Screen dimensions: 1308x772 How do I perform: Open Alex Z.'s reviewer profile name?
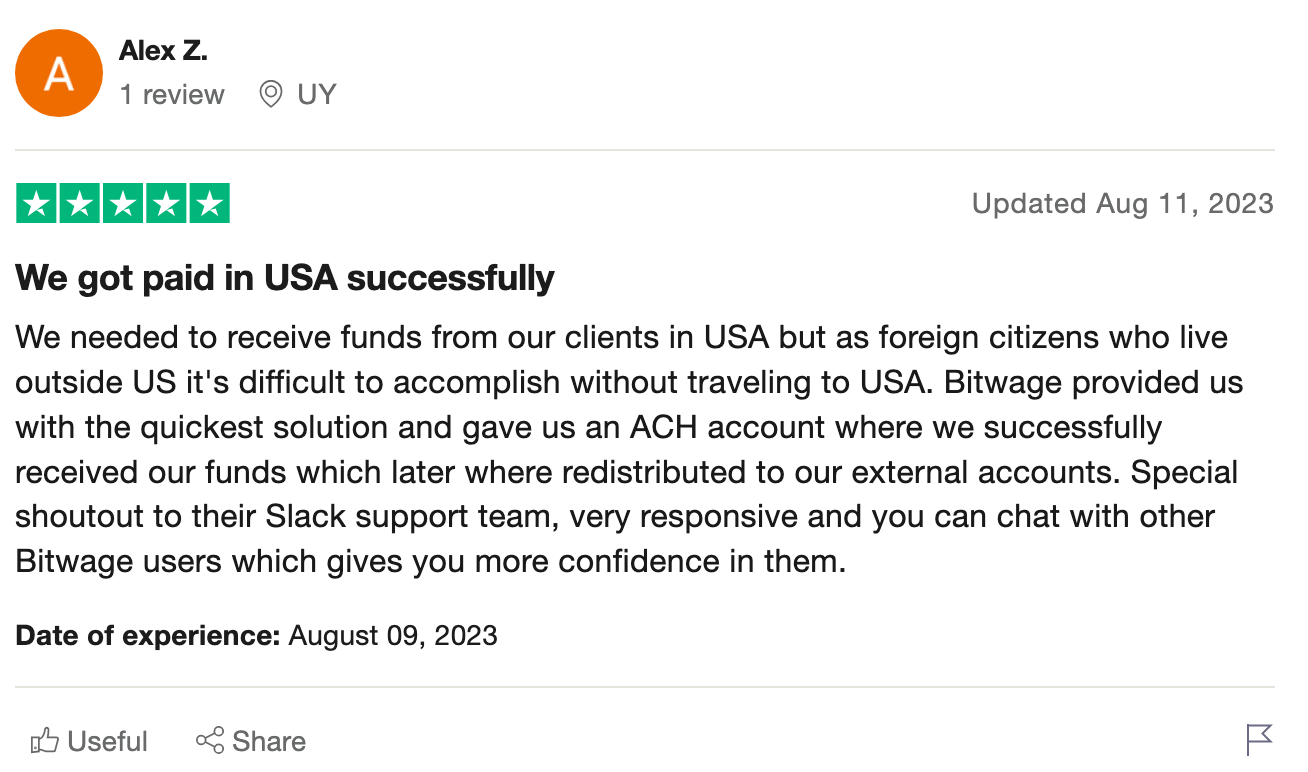coord(163,51)
